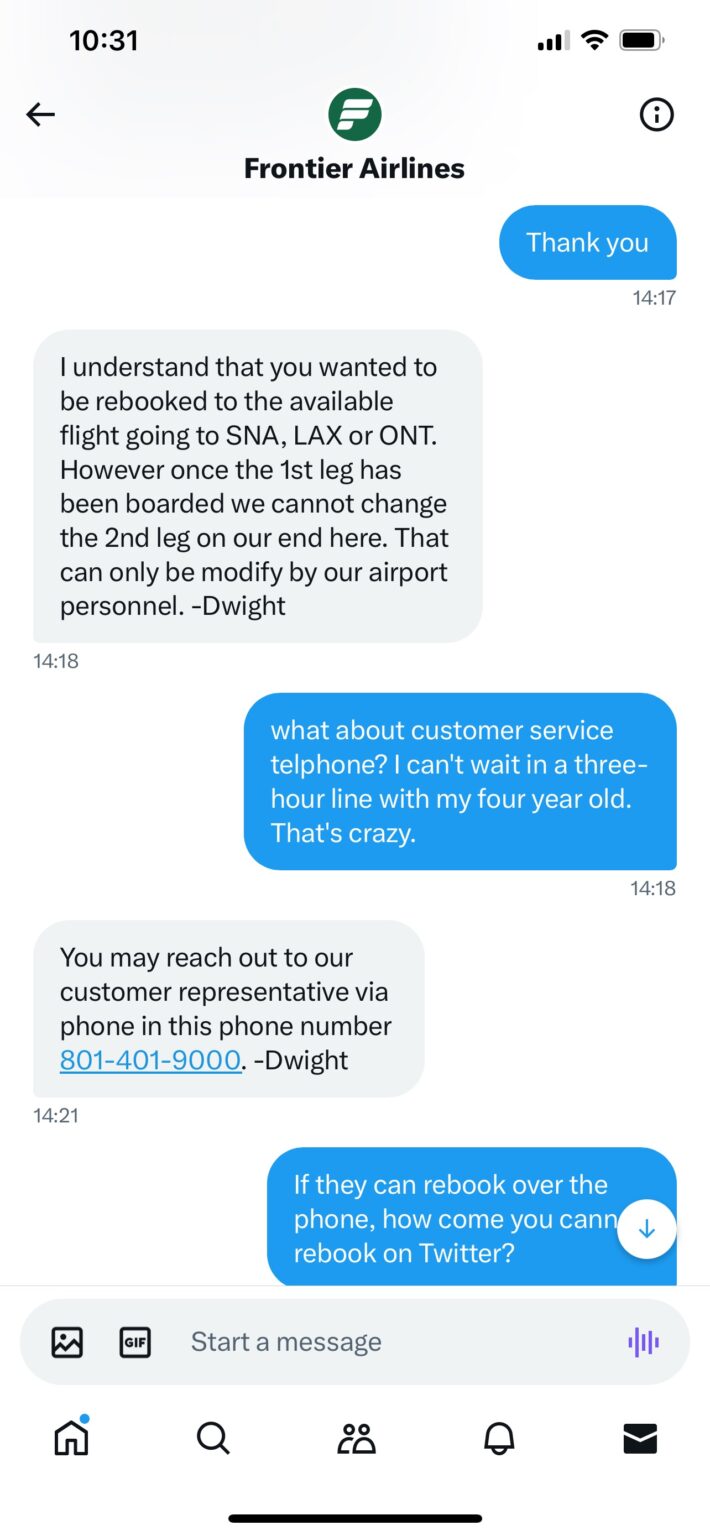Select the 14:18 customer service question bubble
This screenshot has height=1536, width=710.
tap(459, 781)
